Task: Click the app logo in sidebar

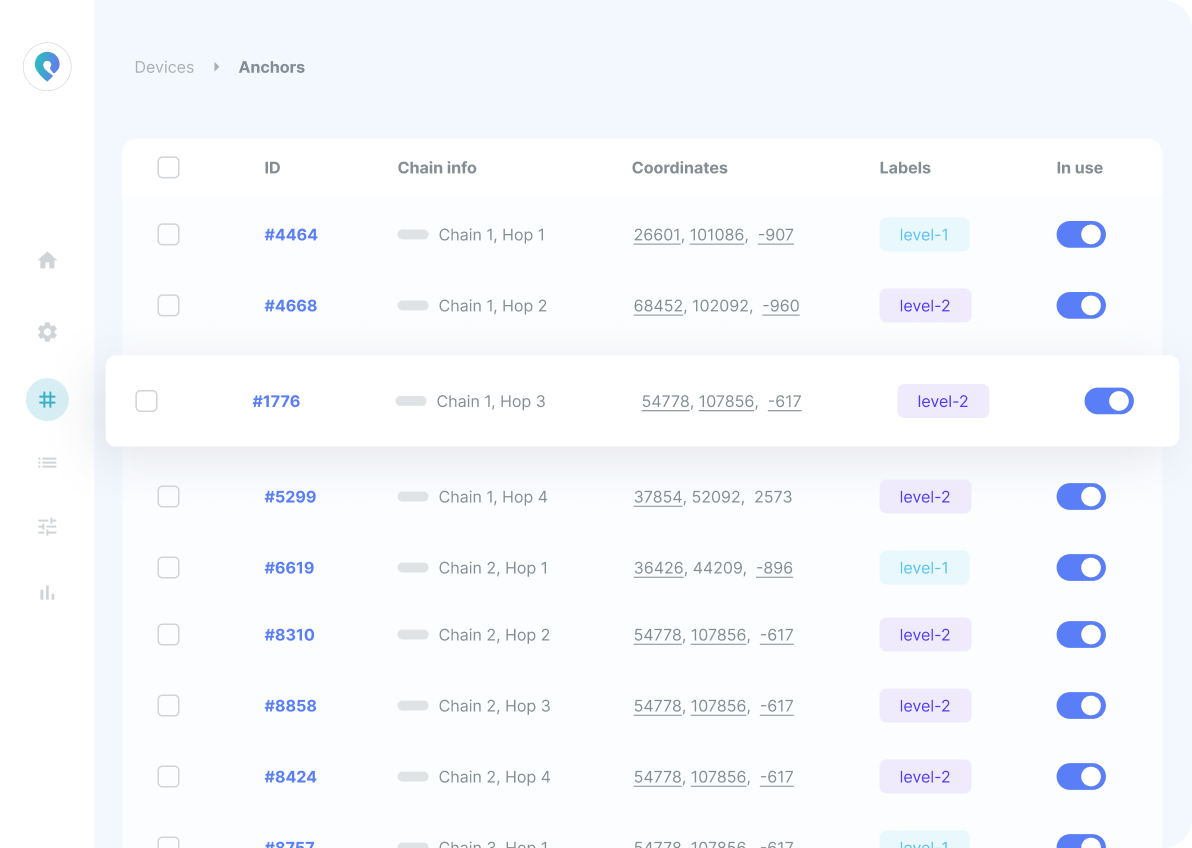Action: pyautogui.click(x=47, y=67)
